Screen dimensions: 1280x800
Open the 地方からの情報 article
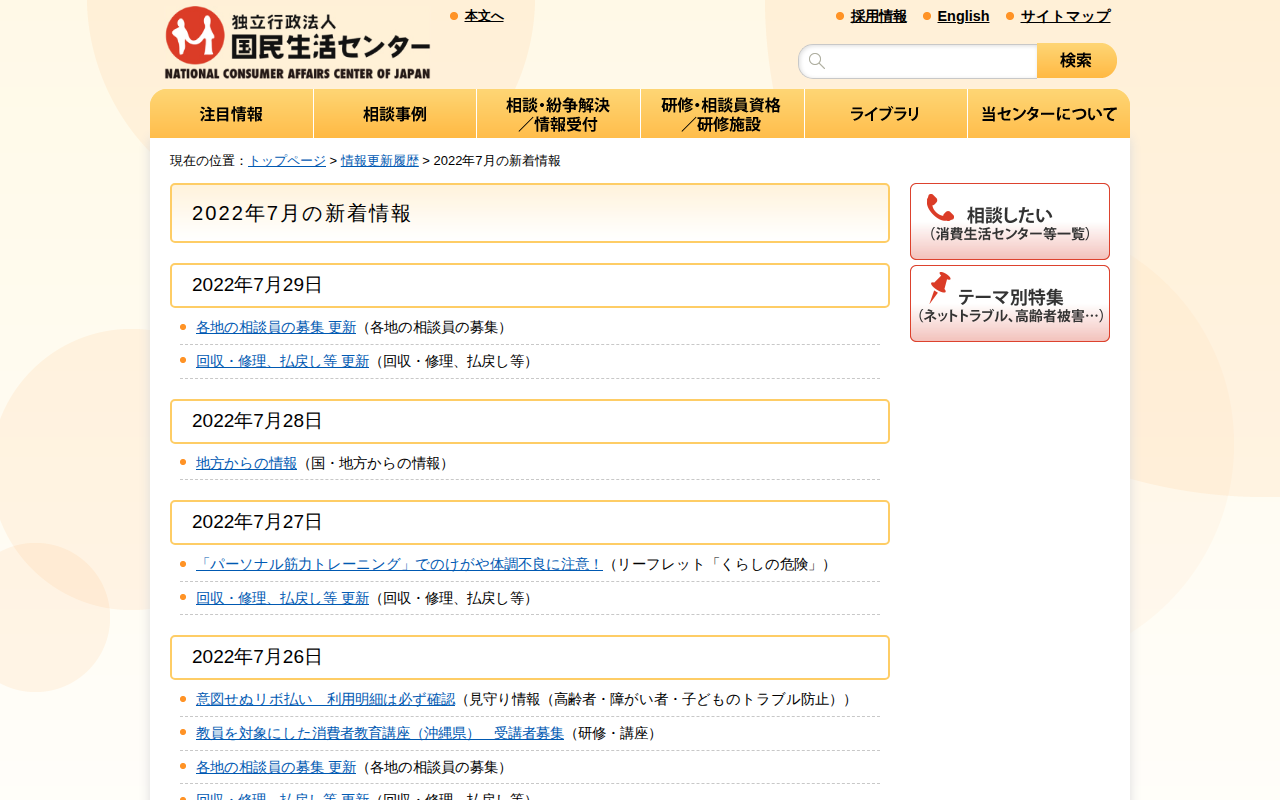[x=246, y=463]
